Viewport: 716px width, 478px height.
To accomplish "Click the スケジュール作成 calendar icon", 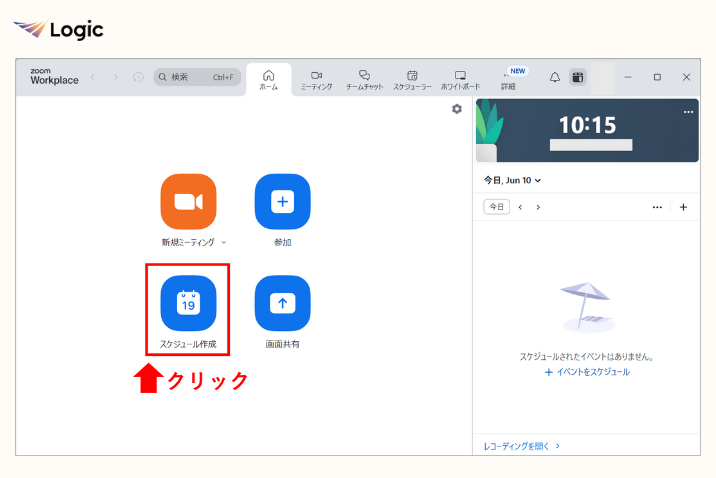I will click(188, 303).
